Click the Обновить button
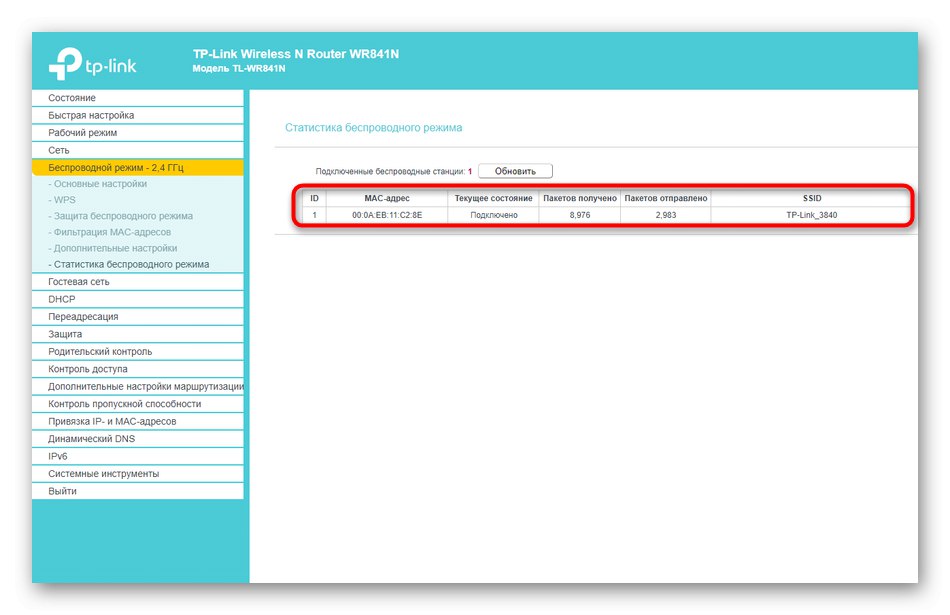950x615 pixels. 515,171
